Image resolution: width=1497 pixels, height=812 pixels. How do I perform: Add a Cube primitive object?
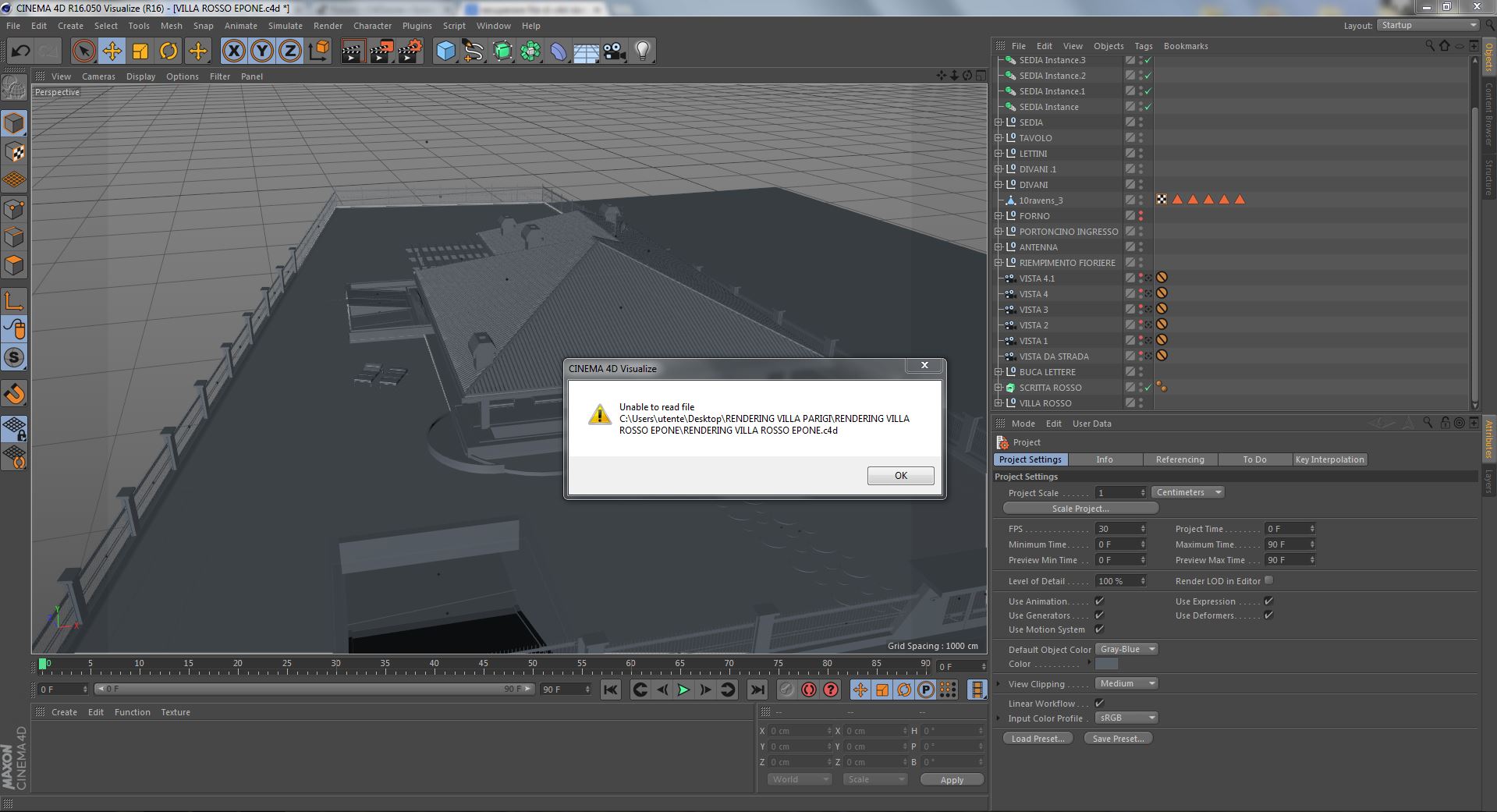[x=445, y=51]
